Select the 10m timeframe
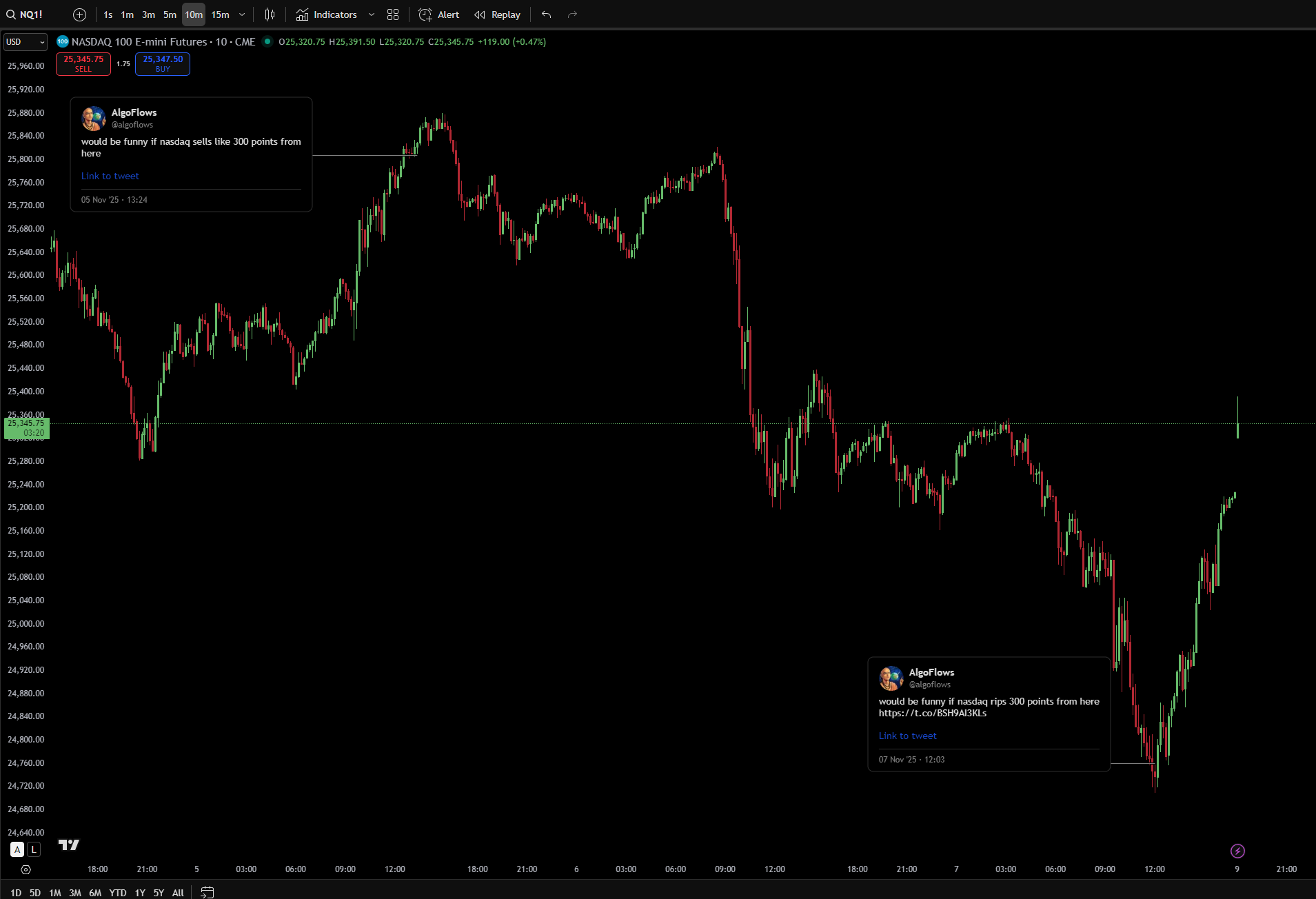This screenshot has height=899, width=1316. pyautogui.click(x=194, y=14)
